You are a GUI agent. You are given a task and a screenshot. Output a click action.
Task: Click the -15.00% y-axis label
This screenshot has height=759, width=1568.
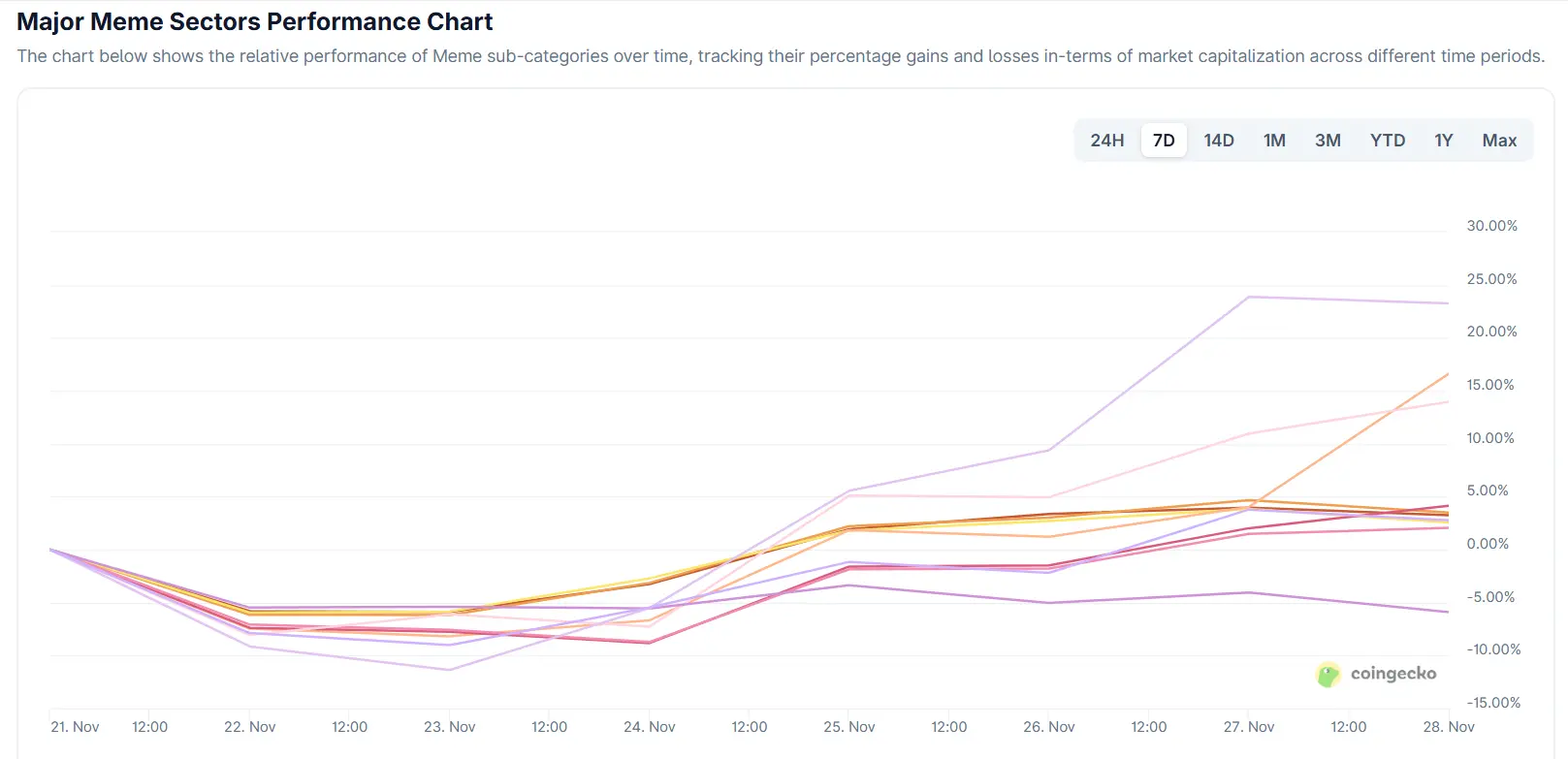[1493, 703]
